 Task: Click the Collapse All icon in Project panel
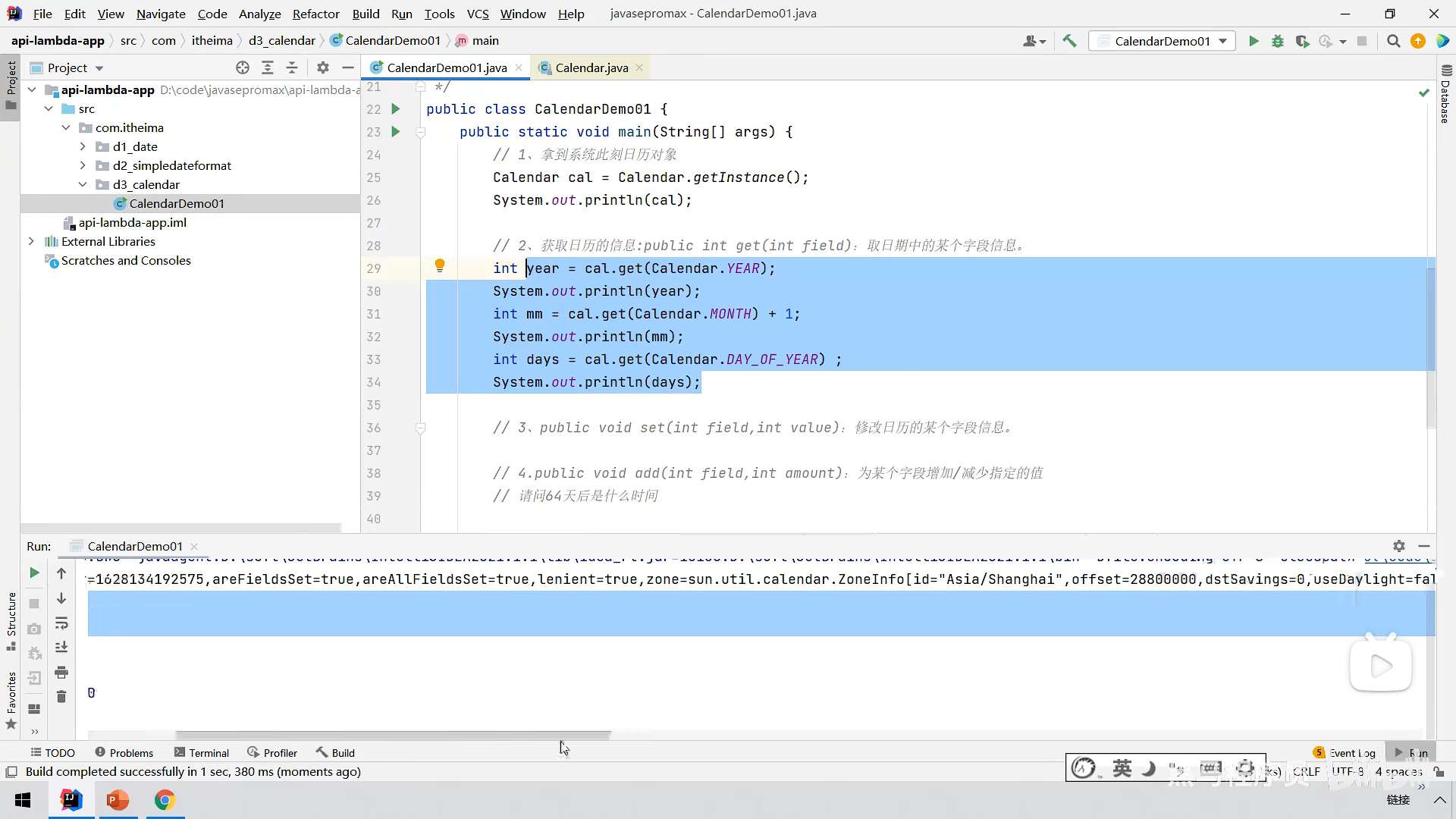tap(292, 67)
